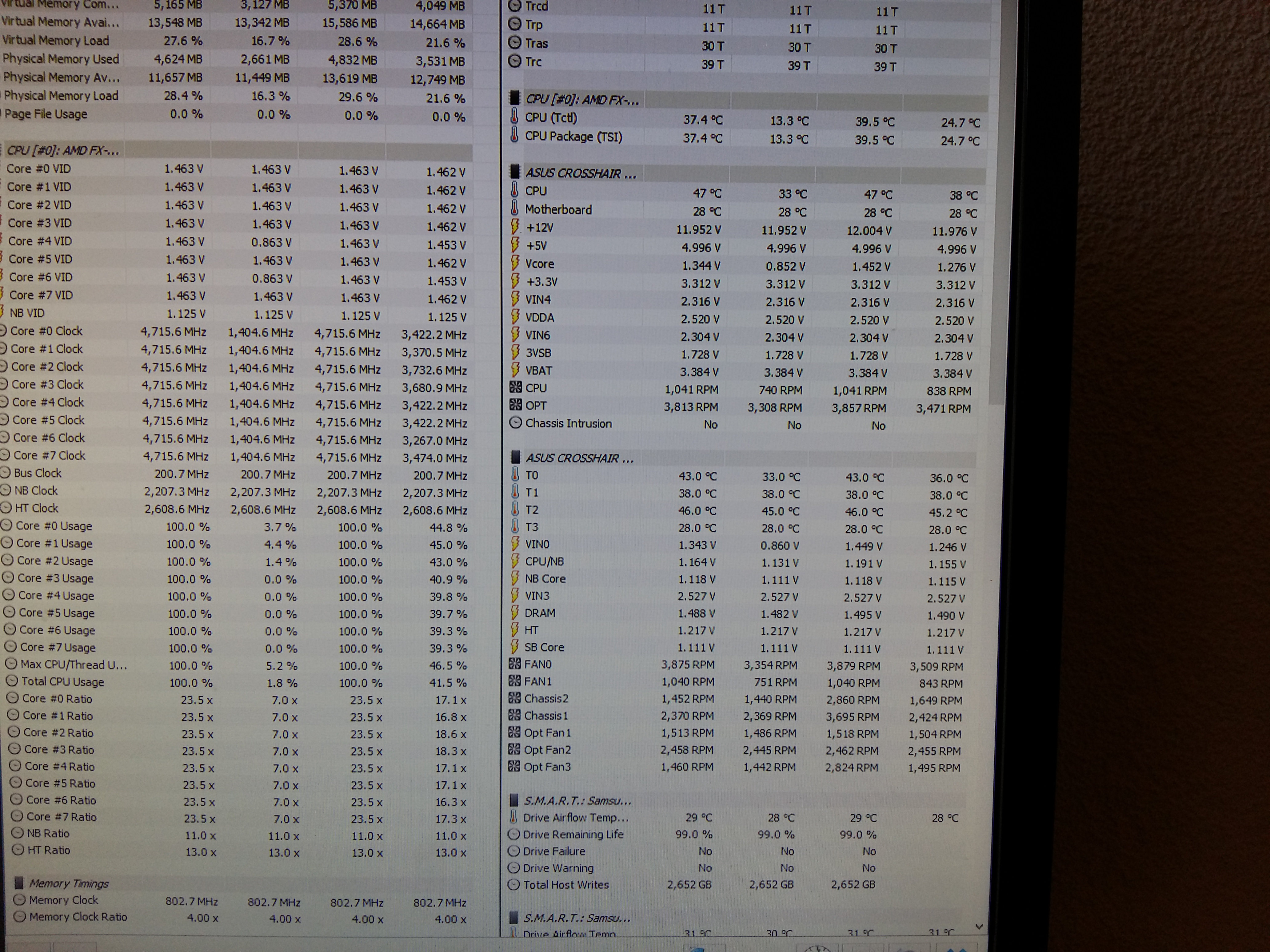Collapse the Memory Timings sensor group
The image size is (1270, 952).
click(18, 883)
